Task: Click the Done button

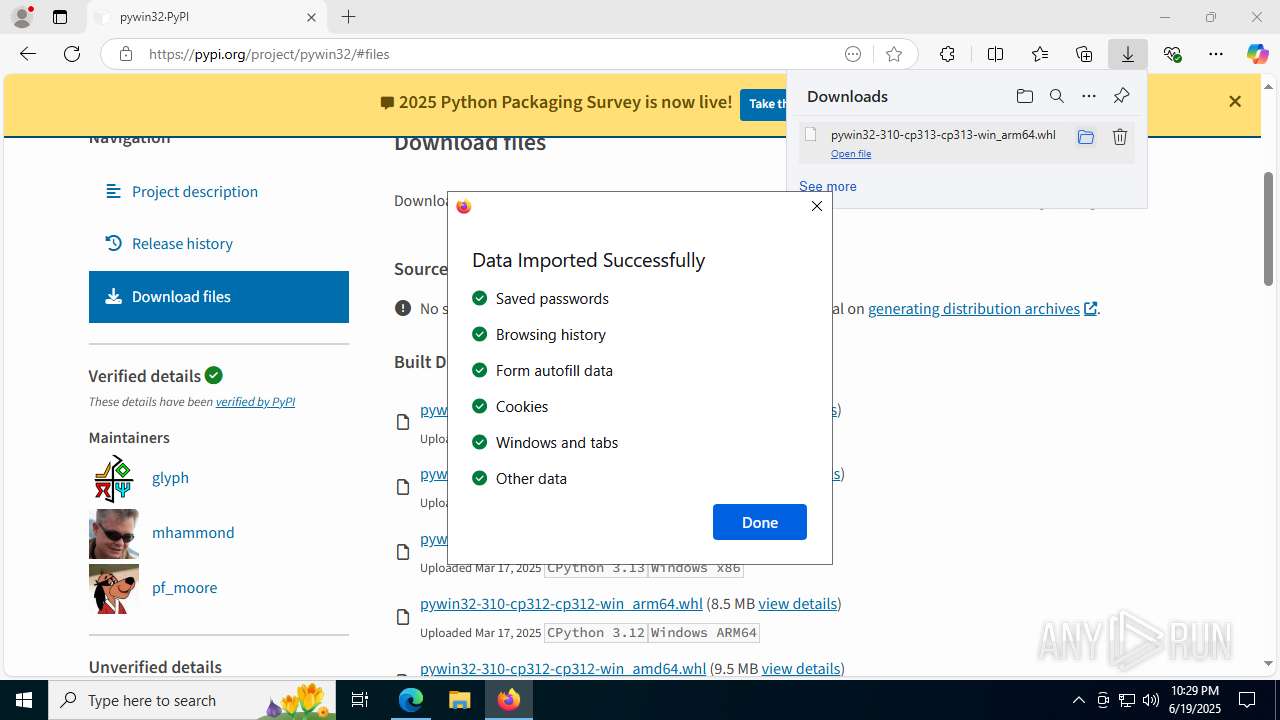Action: pos(760,522)
